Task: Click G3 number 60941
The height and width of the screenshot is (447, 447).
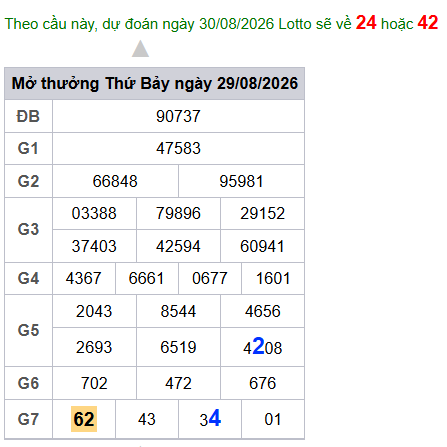Action: tap(262, 246)
